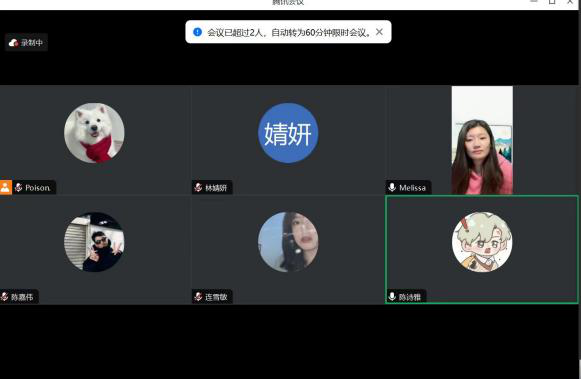The width and height of the screenshot is (581, 379).
Task: Maximize the meeting window
Action: point(552,2)
